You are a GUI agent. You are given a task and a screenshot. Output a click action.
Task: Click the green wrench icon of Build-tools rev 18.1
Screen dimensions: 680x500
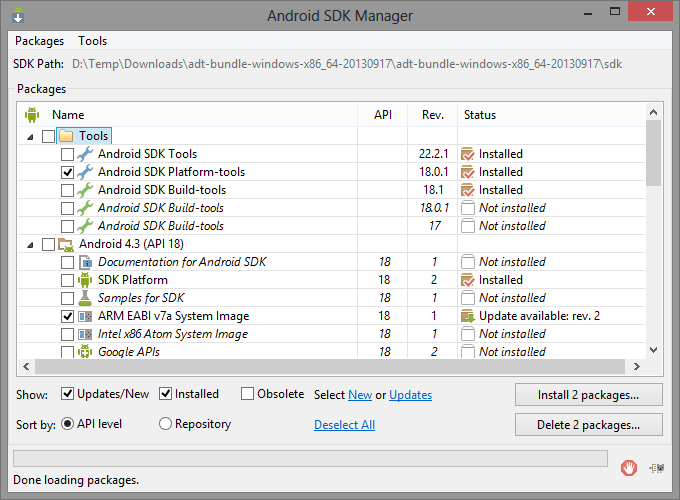click(85, 190)
